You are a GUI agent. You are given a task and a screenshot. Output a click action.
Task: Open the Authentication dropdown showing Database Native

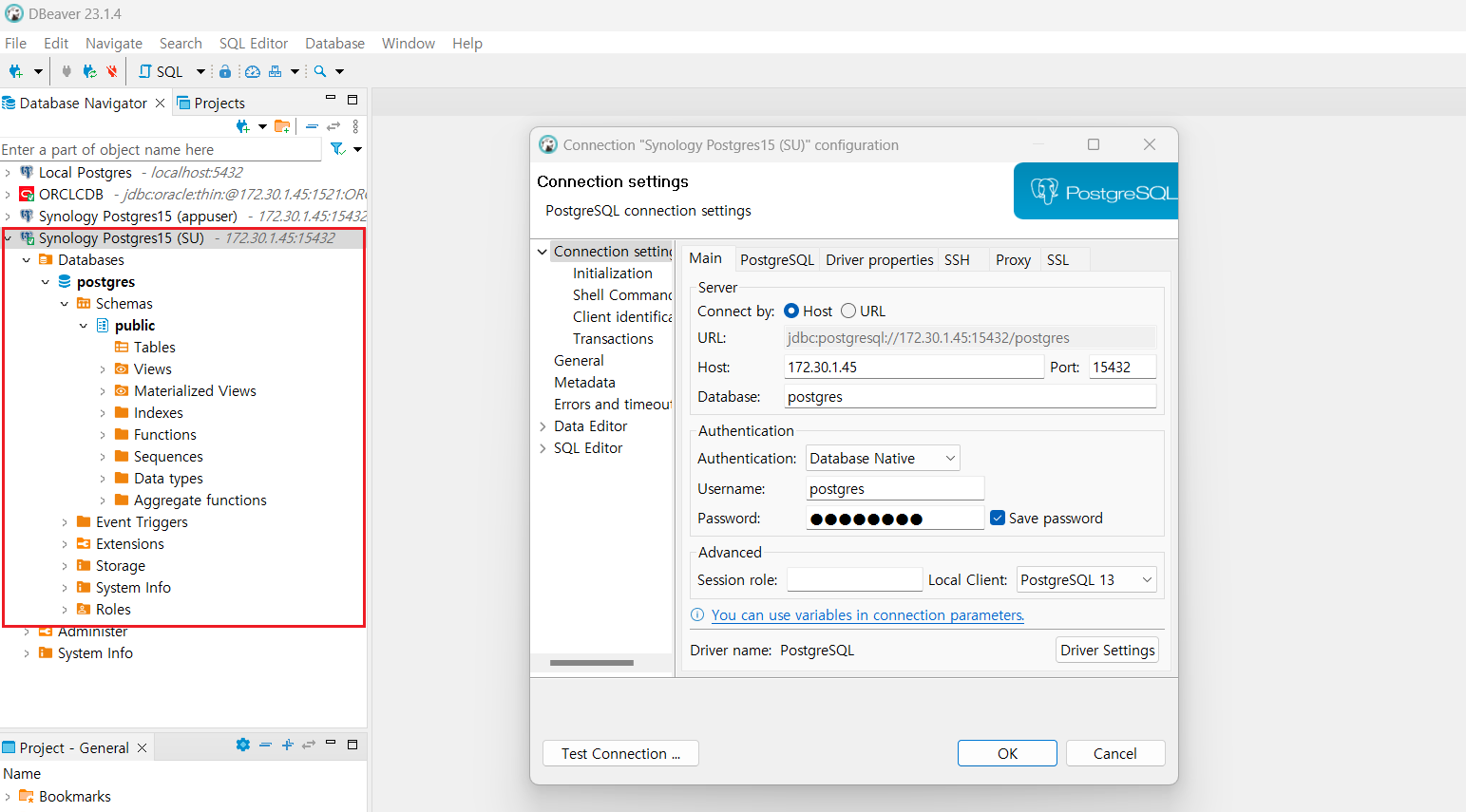click(883, 459)
